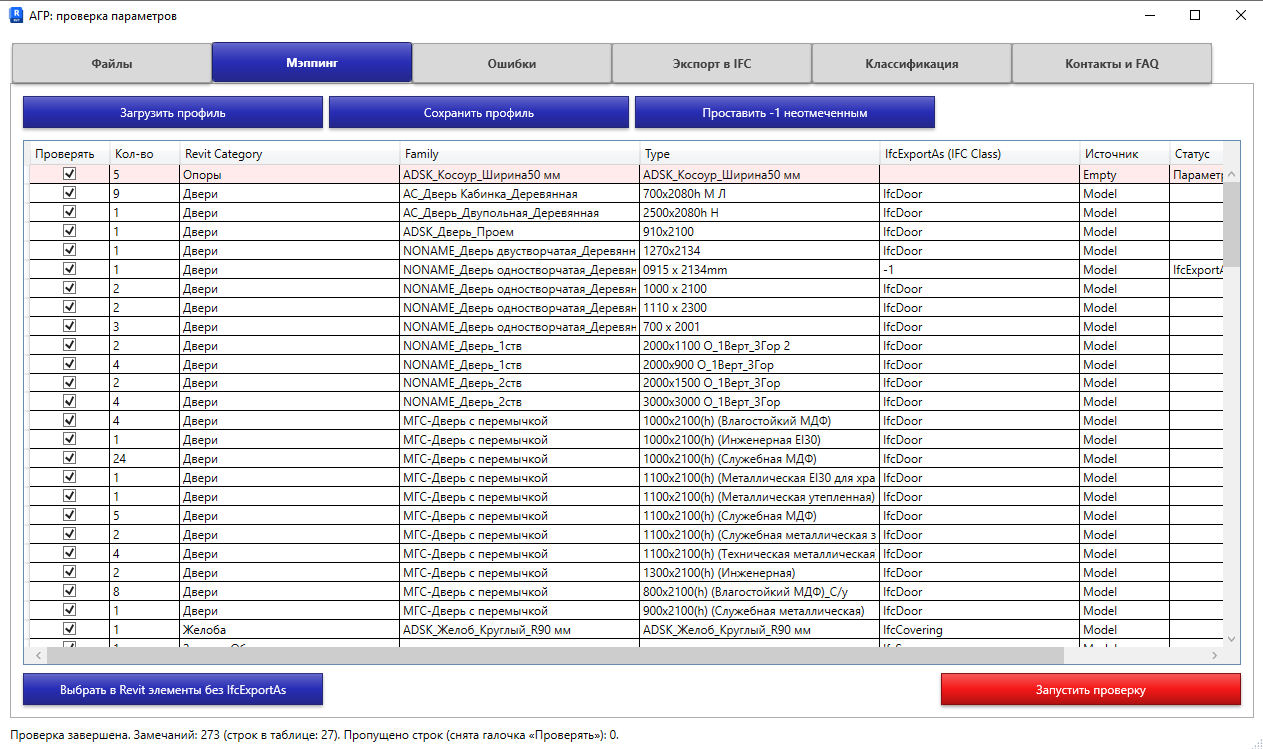Select the -1 cell in IfcExportAs column
This screenshot has height=749, width=1263.
pos(980,269)
